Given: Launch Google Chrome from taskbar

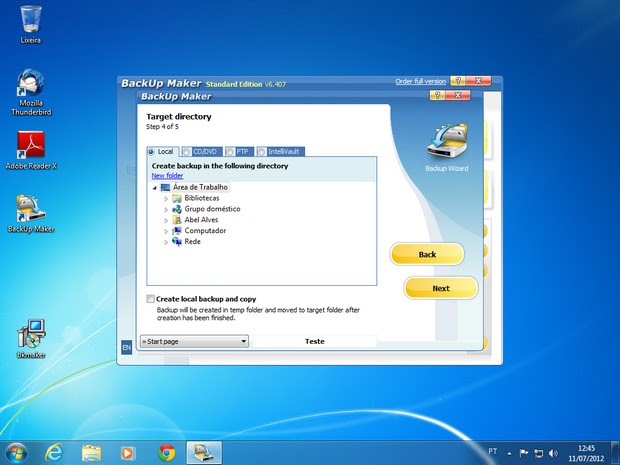Looking at the screenshot, I should [x=166, y=453].
